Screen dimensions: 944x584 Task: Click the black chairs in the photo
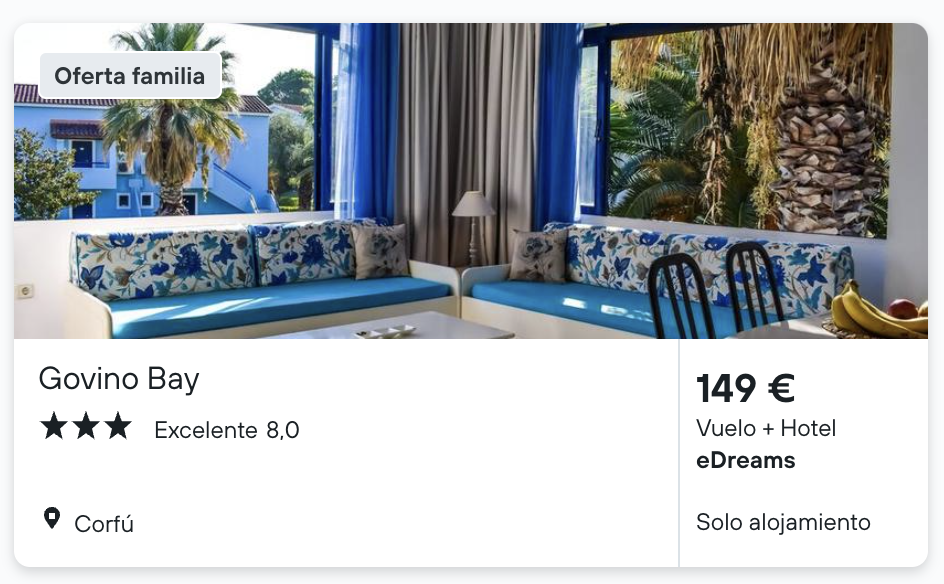click(716, 292)
